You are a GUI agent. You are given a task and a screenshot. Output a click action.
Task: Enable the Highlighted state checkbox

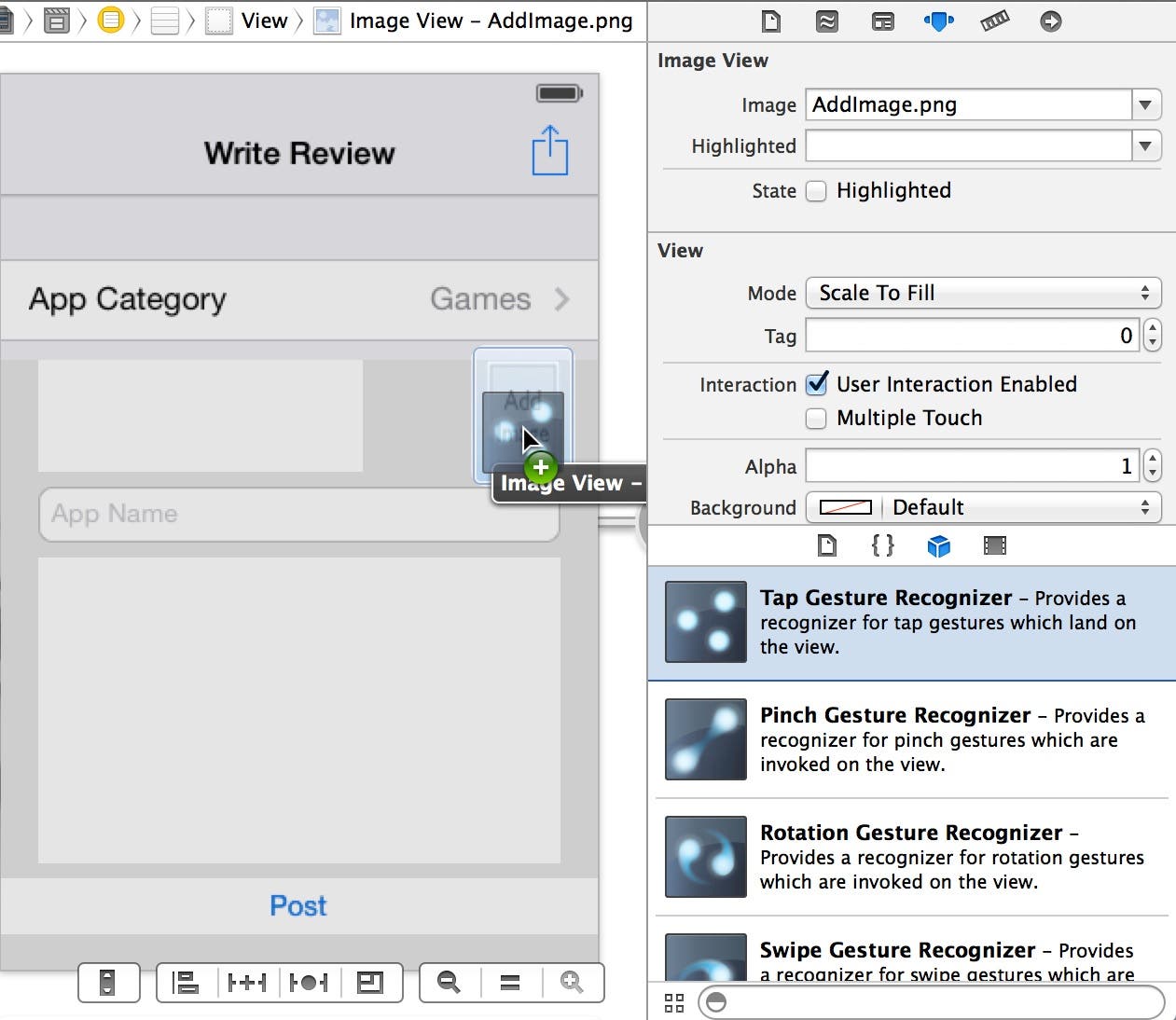click(x=816, y=191)
